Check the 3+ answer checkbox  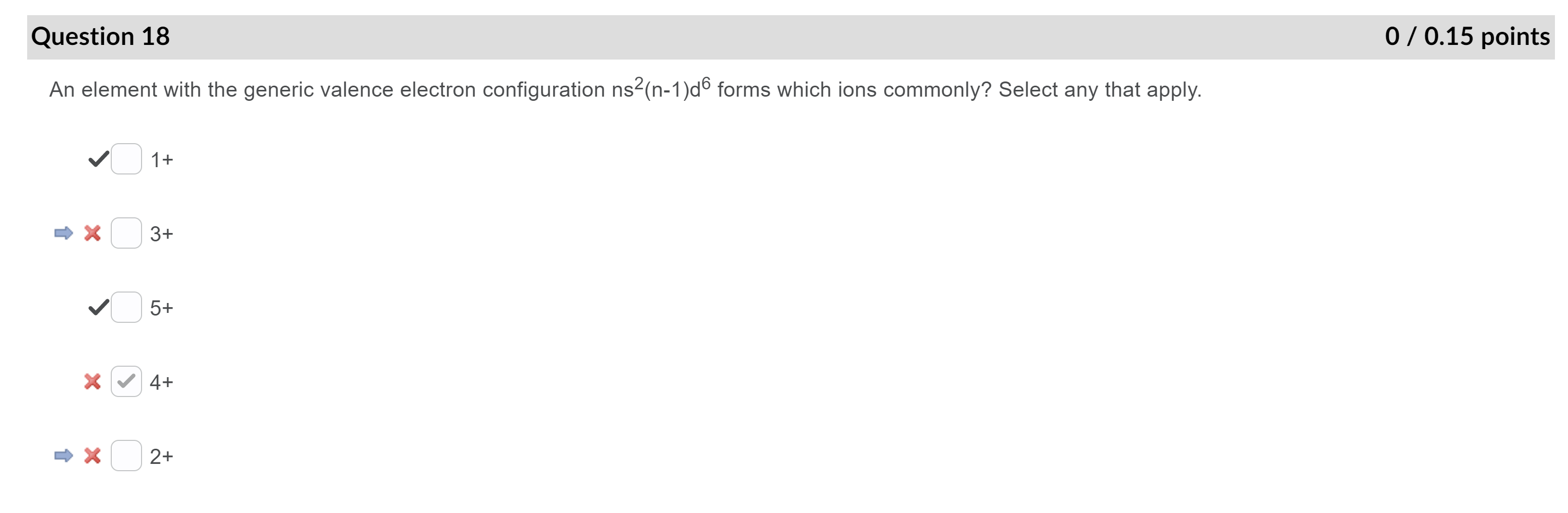(x=126, y=234)
